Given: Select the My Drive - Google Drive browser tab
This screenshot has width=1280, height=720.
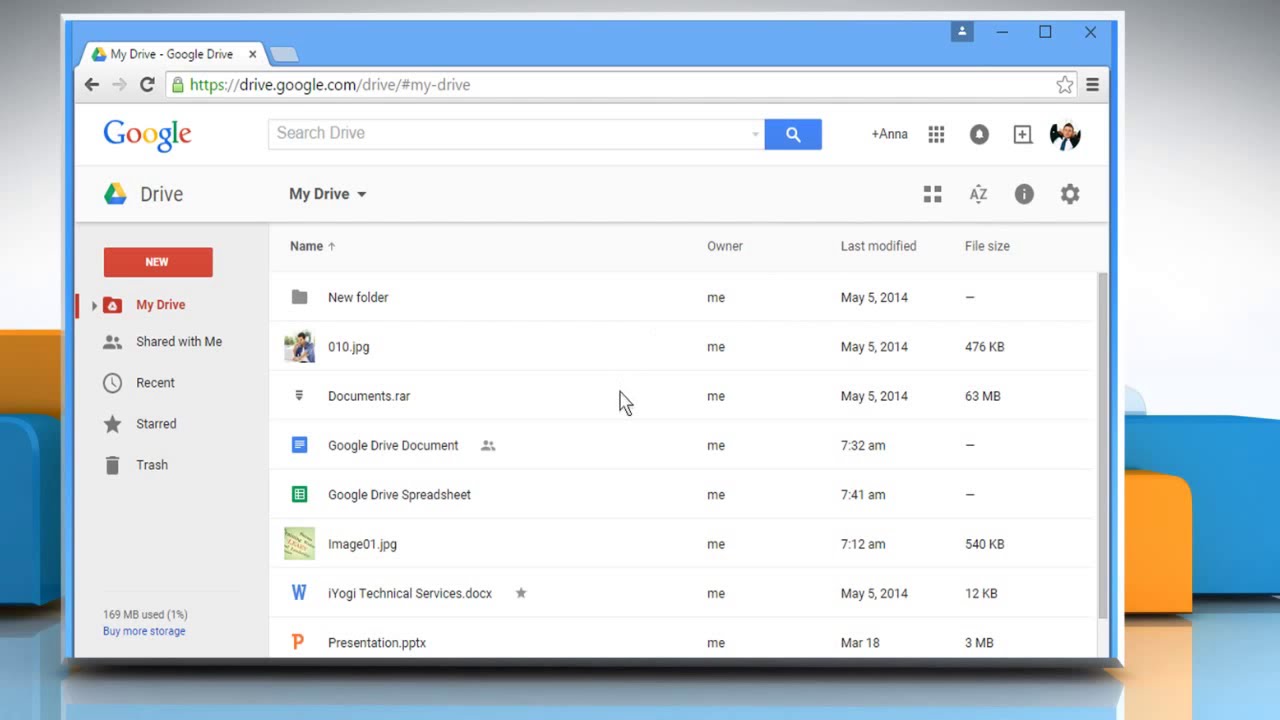Looking at the screenshot, I should pyautogui.click(x=172, y=54).
